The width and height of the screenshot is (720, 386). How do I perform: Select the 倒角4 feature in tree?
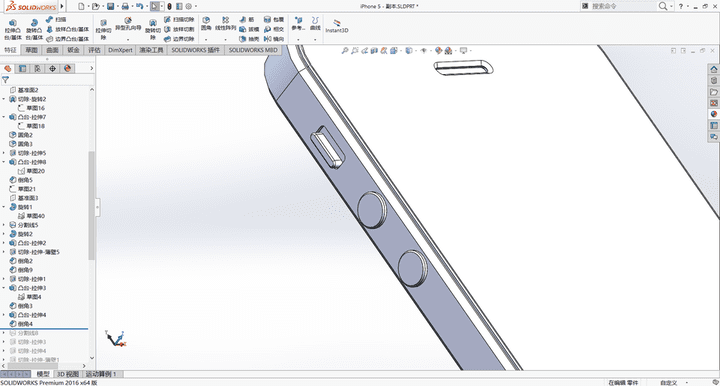point(21,324)
